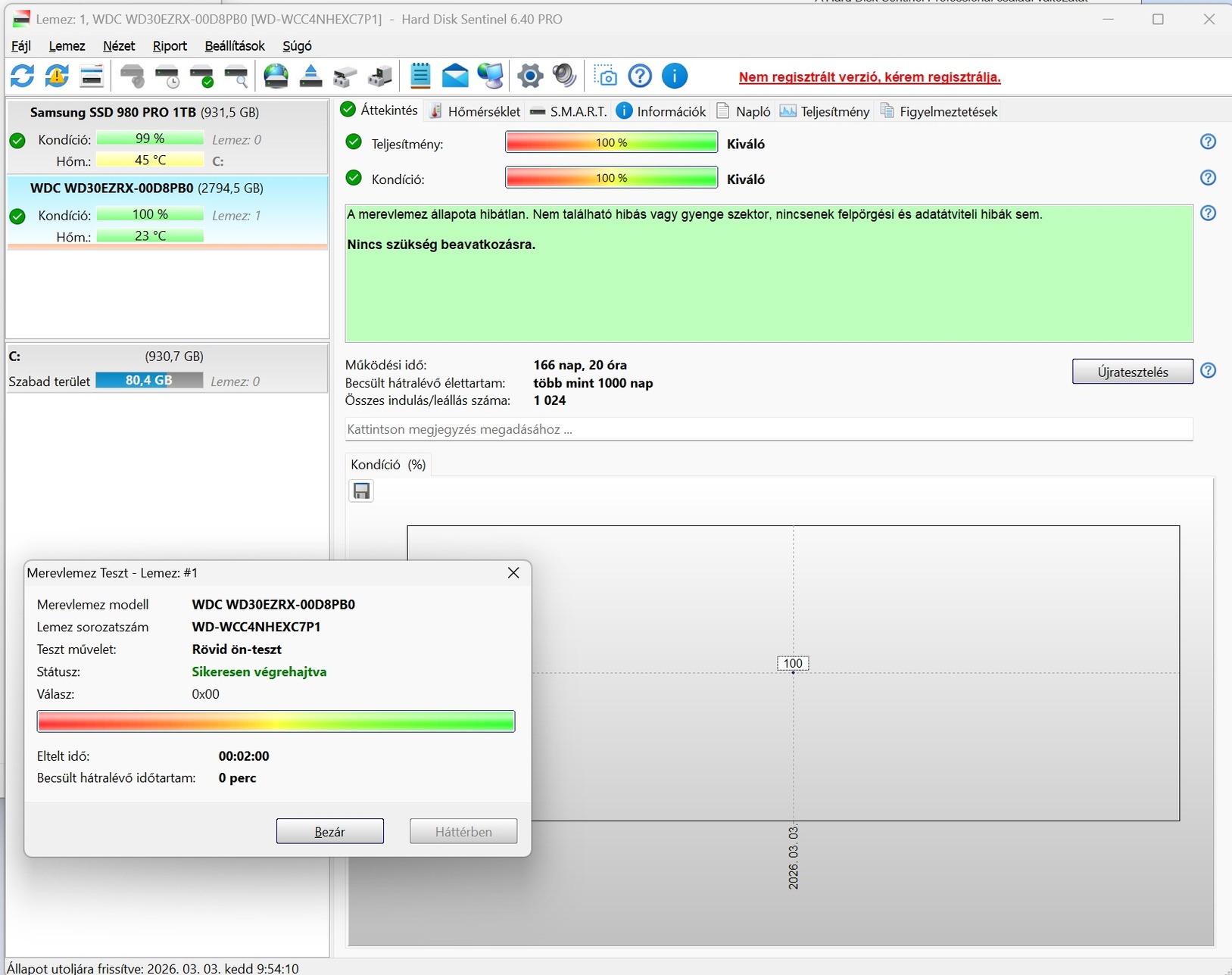Open the Lemez menu
Screen dimensions: 1232x975
67,46
